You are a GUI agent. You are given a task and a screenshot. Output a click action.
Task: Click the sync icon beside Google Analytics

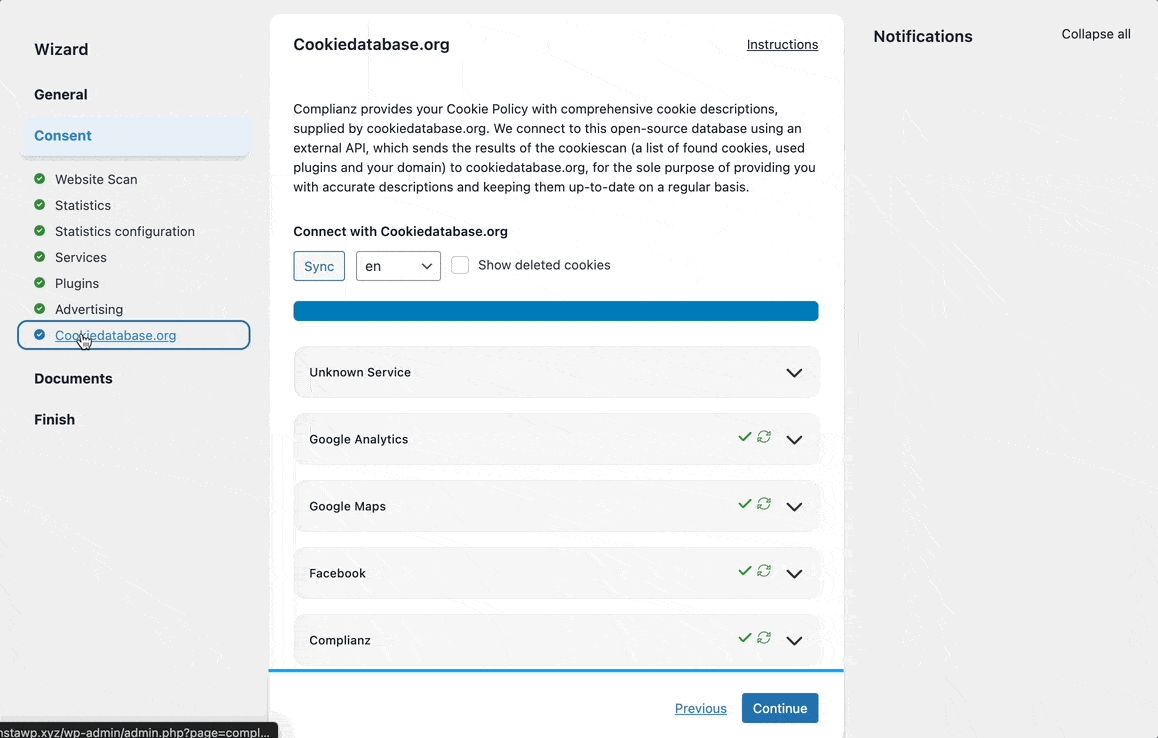click(x=764, y=437)
